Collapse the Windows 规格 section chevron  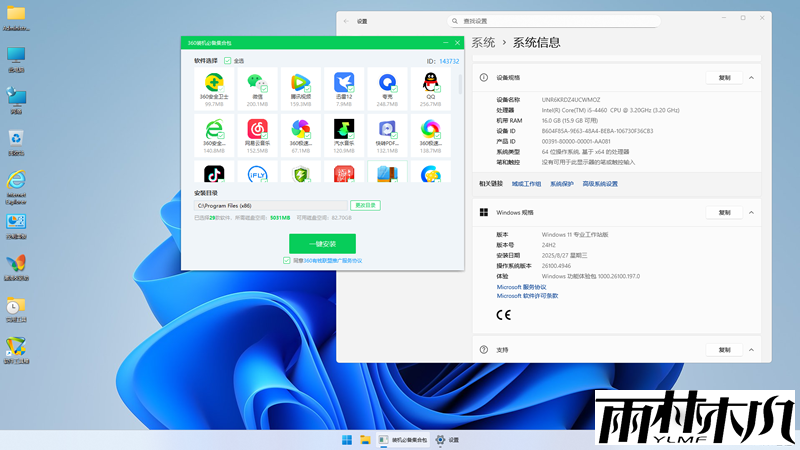(751, 212)
